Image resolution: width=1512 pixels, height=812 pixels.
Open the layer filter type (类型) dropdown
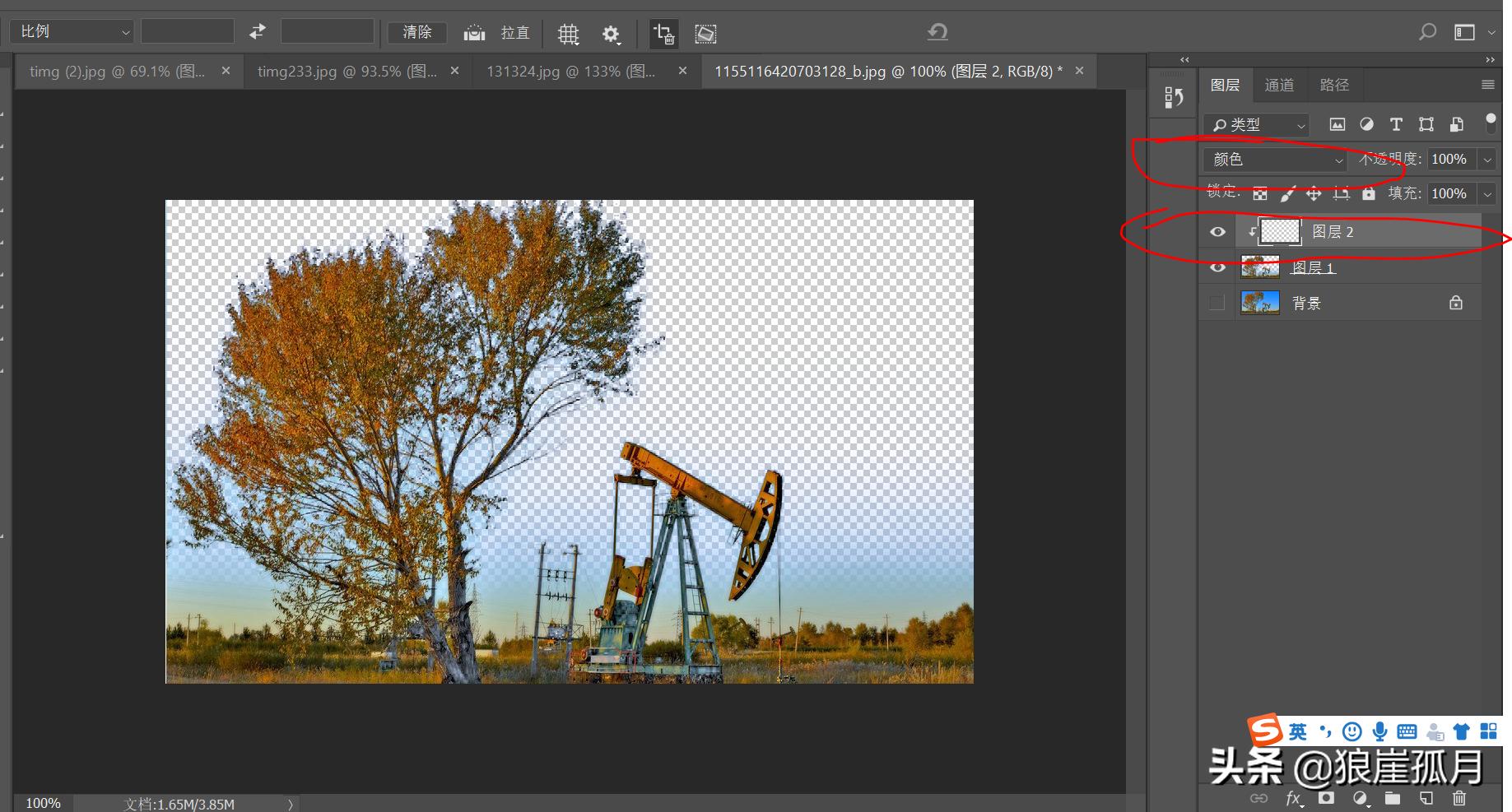coord(1255,124)
